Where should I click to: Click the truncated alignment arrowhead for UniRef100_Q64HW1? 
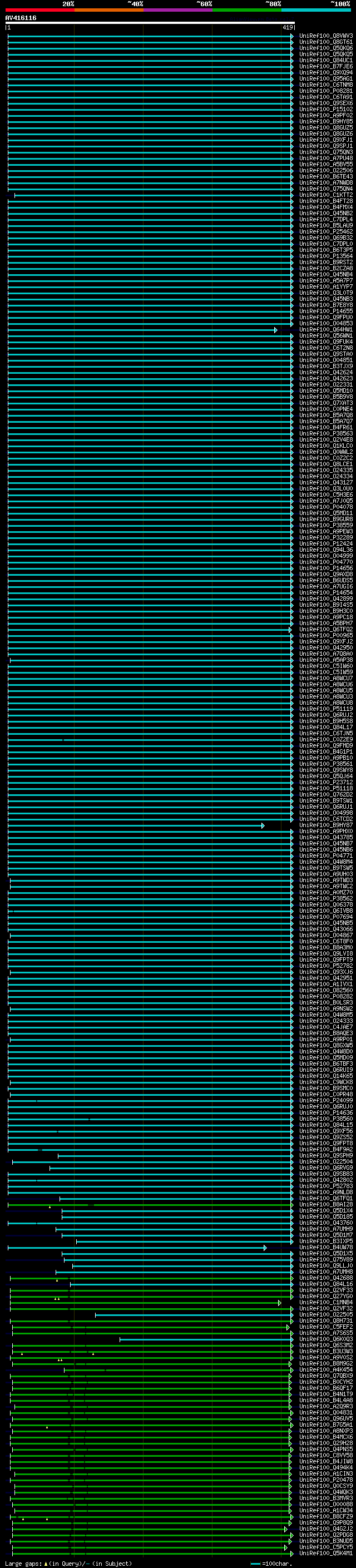tap(276, 330)
